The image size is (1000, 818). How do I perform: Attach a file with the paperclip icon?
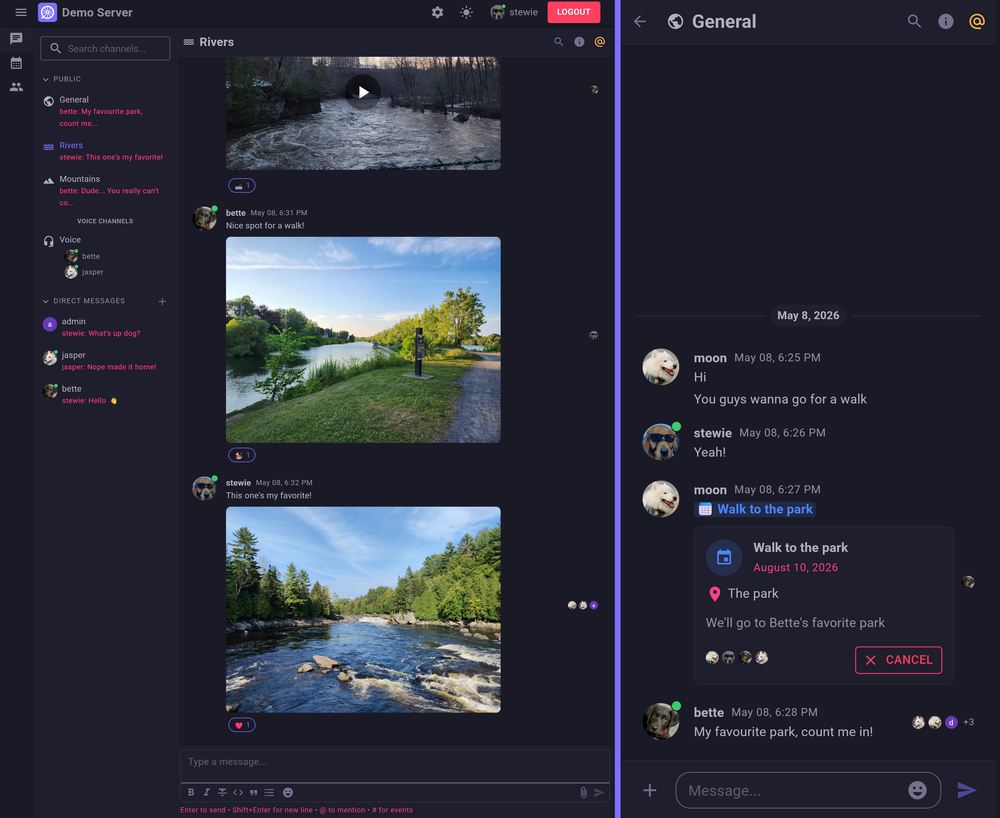(x=583, y=792)
